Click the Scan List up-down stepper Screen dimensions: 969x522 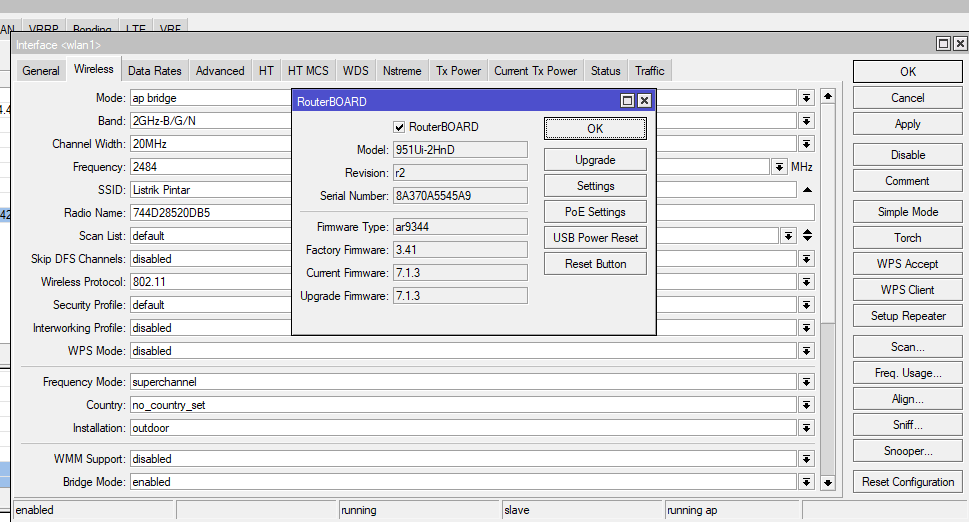(x=807, y=235)
